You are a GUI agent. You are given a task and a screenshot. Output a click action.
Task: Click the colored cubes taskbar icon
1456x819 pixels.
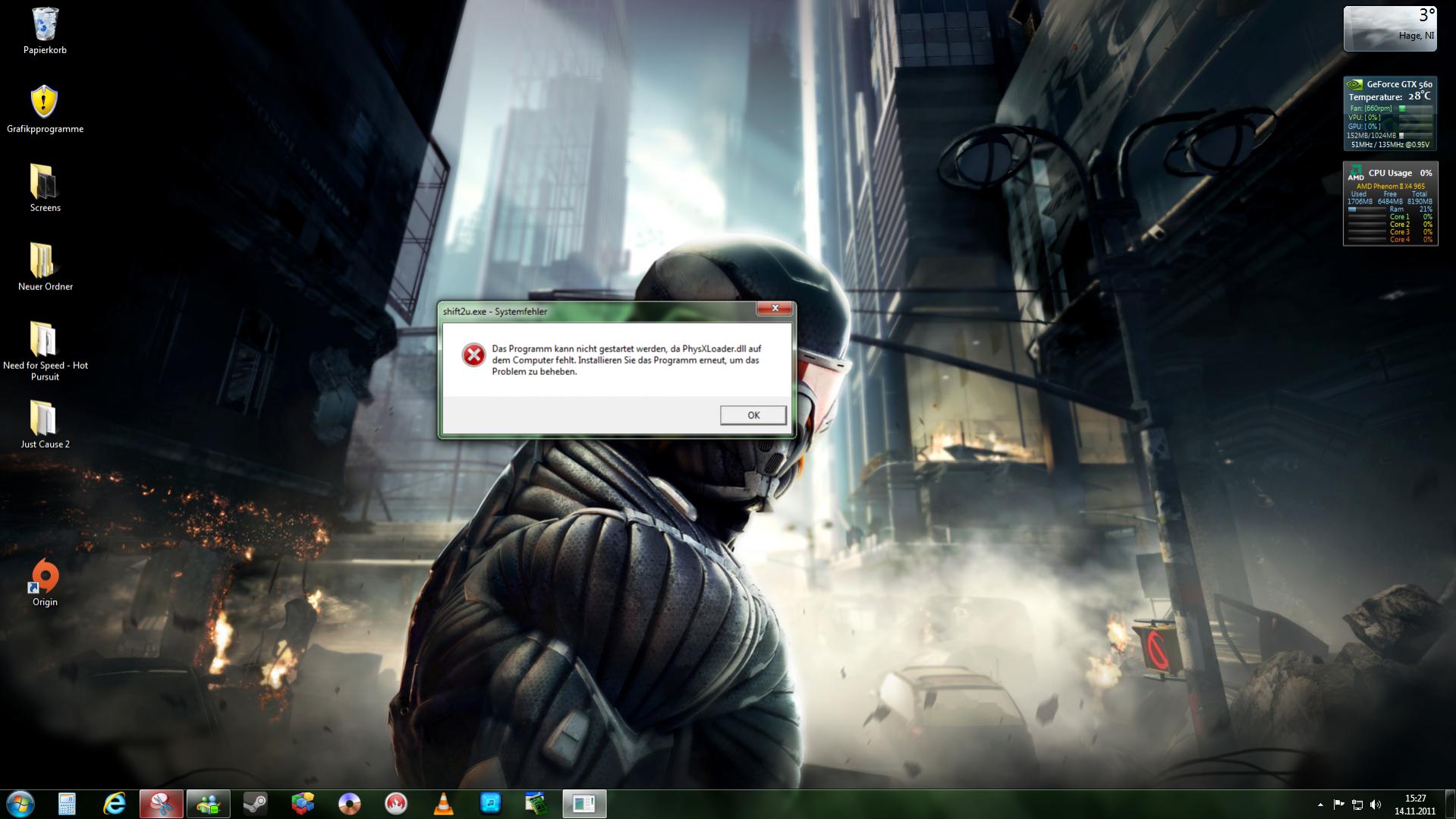click(302, 804)
